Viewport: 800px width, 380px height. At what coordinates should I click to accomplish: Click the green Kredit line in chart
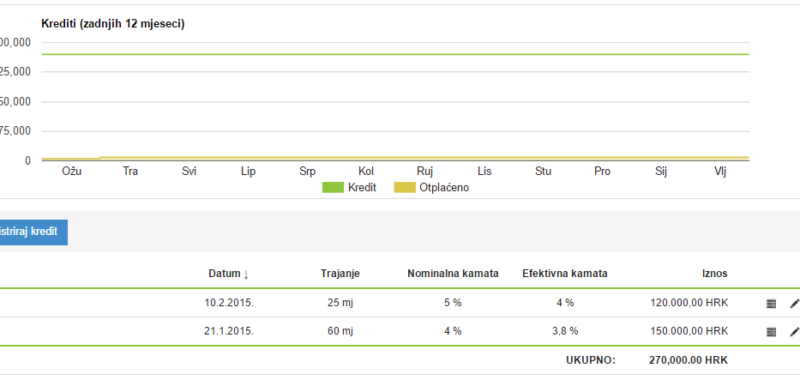click(395, 54)
